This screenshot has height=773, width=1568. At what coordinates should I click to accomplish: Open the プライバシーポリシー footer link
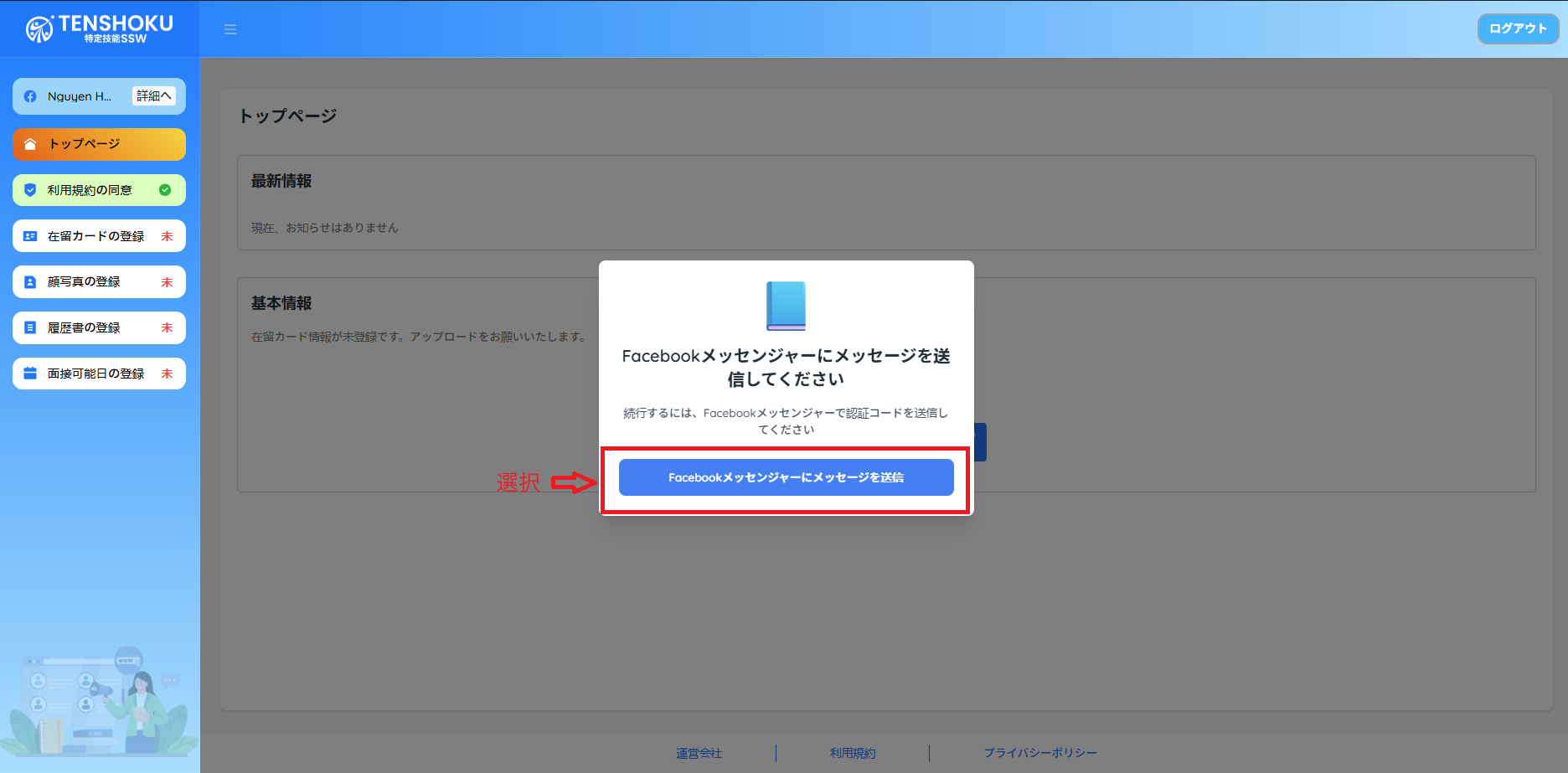point(1039,753)
